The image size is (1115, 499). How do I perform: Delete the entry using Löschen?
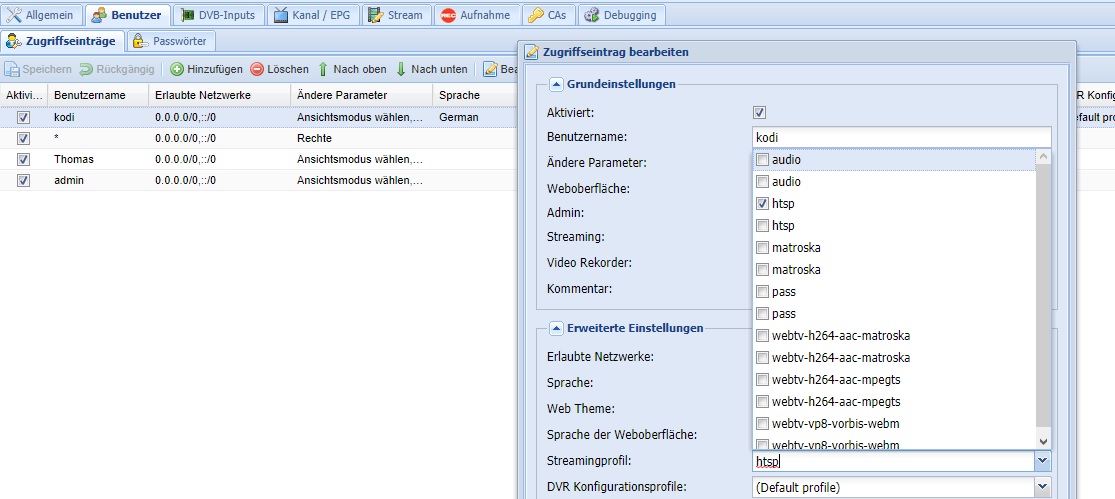coord(279,69)
